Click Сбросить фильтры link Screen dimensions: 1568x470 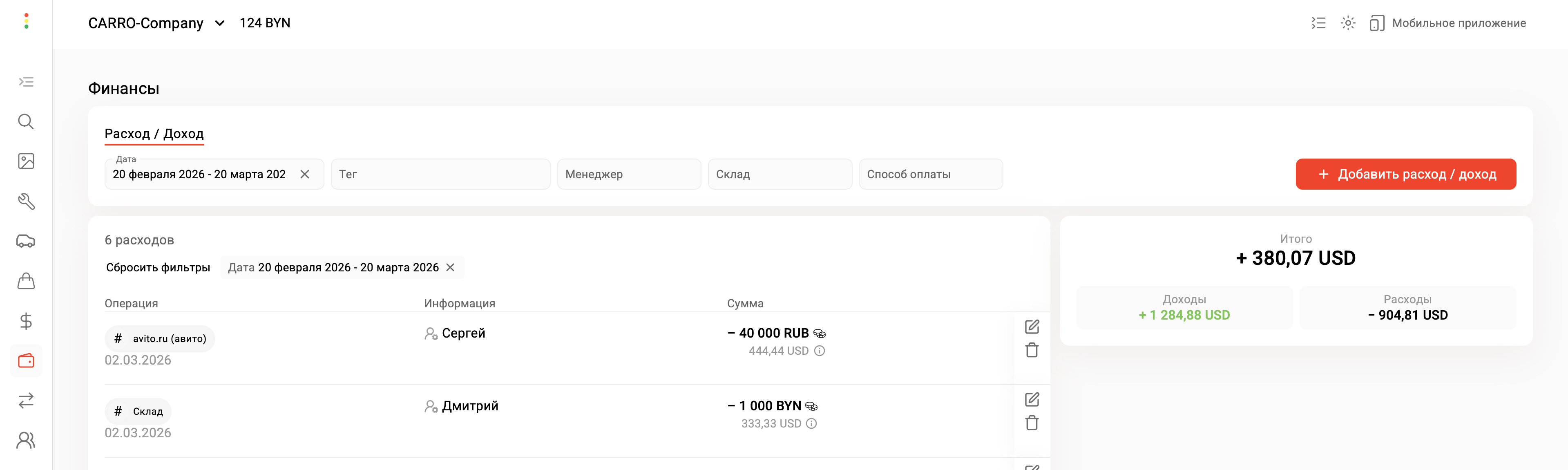pyautogui.click(x=158, y=267)
